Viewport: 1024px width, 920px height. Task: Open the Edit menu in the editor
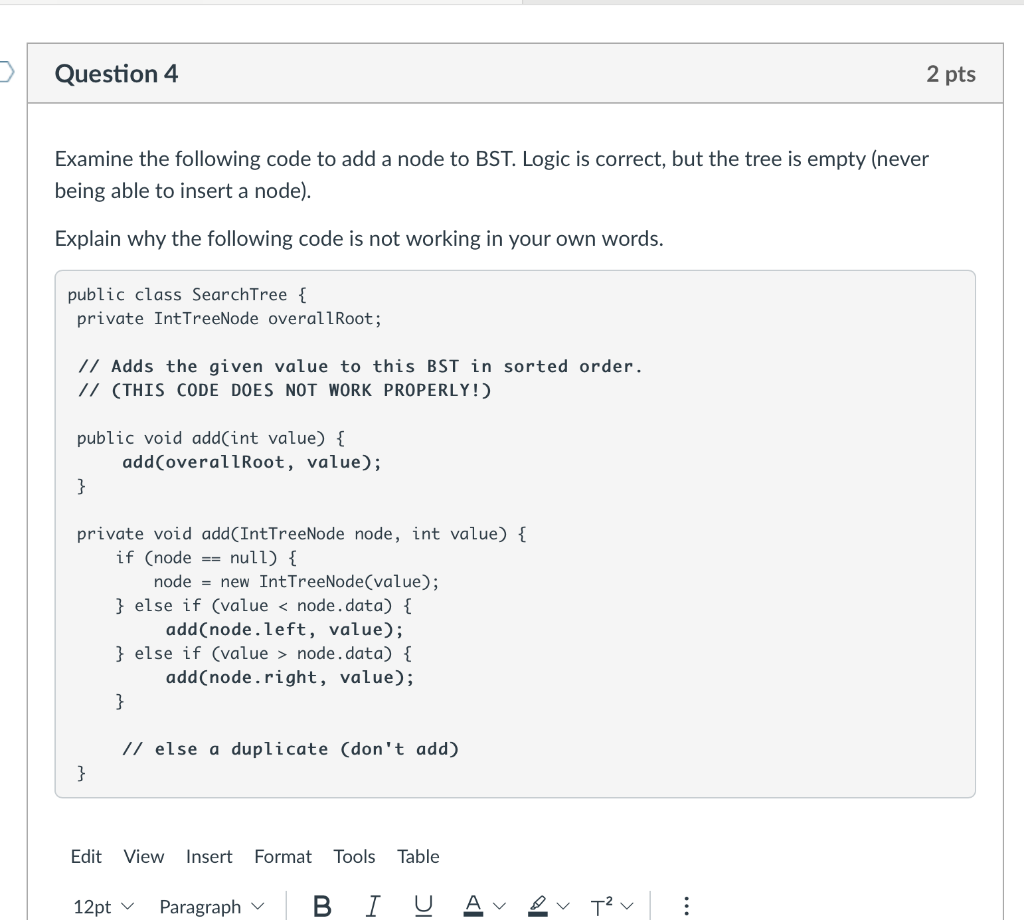86,856
